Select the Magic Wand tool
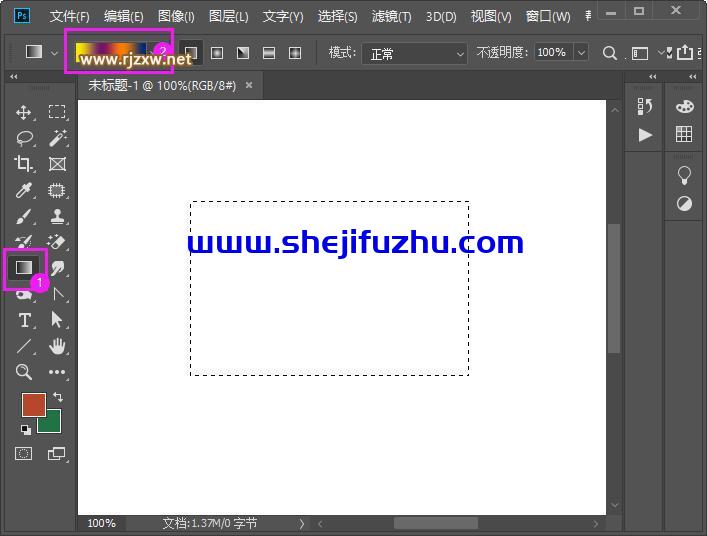Viewport: 707px width, 536px height. tap(57, 138)
